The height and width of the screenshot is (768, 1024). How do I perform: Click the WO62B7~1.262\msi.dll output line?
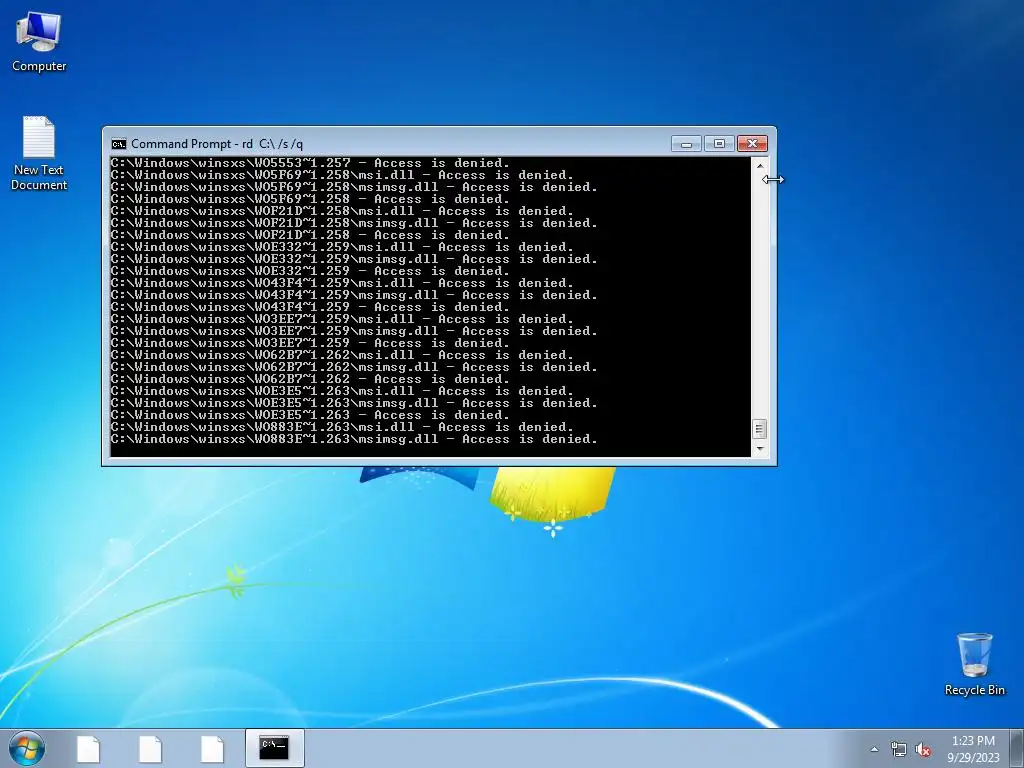342,355
